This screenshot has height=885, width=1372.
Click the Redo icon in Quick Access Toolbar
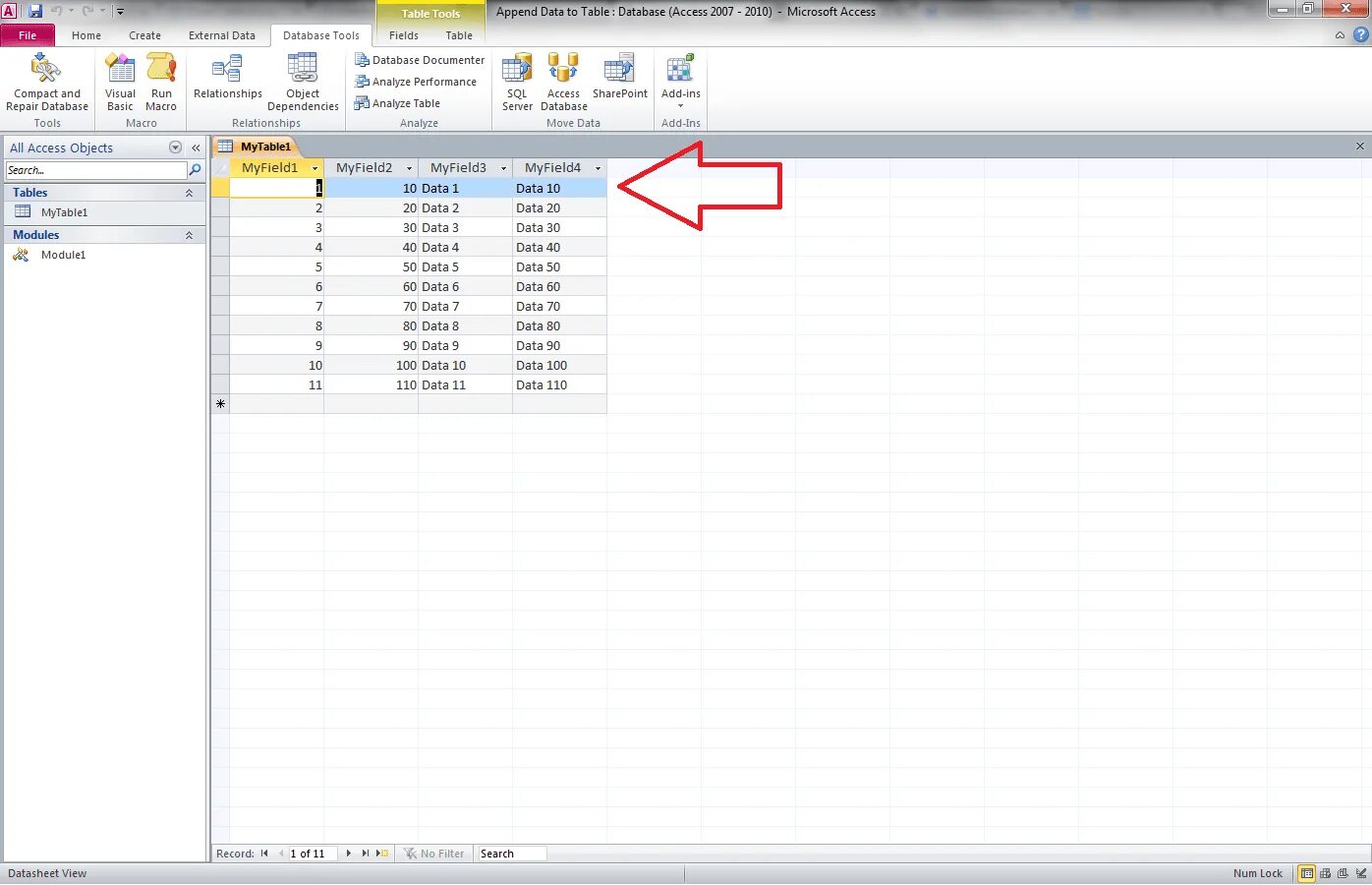point(87,11)
